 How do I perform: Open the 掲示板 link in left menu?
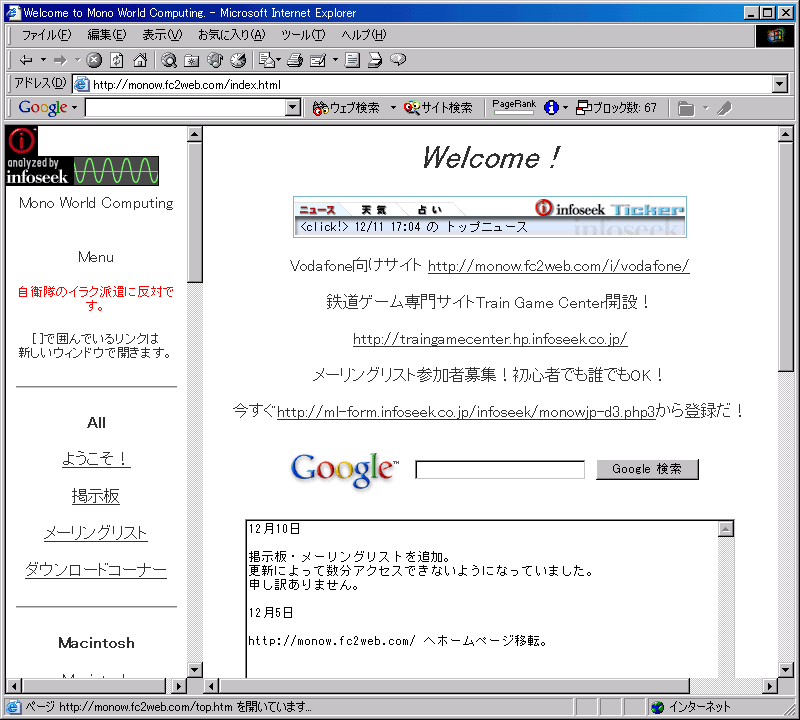96,496
